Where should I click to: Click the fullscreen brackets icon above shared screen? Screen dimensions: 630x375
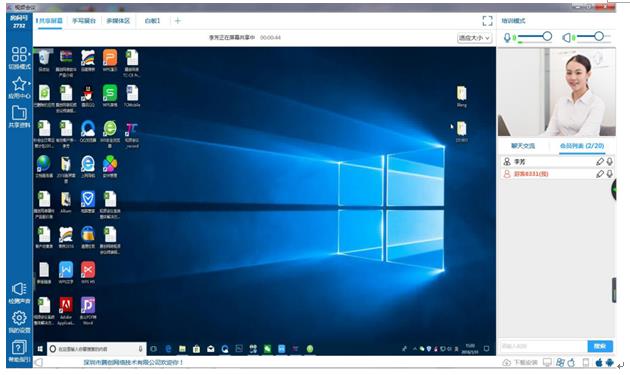point(487,21)
